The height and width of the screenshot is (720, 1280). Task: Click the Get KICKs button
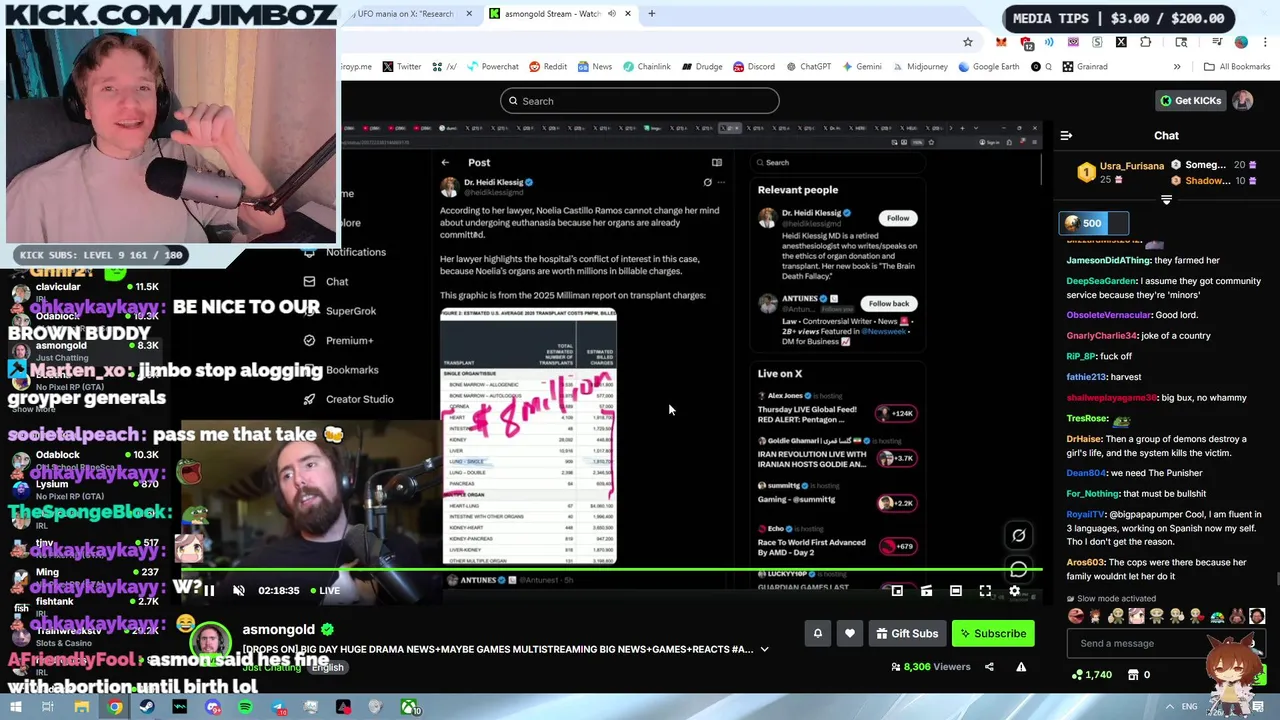1190,100
